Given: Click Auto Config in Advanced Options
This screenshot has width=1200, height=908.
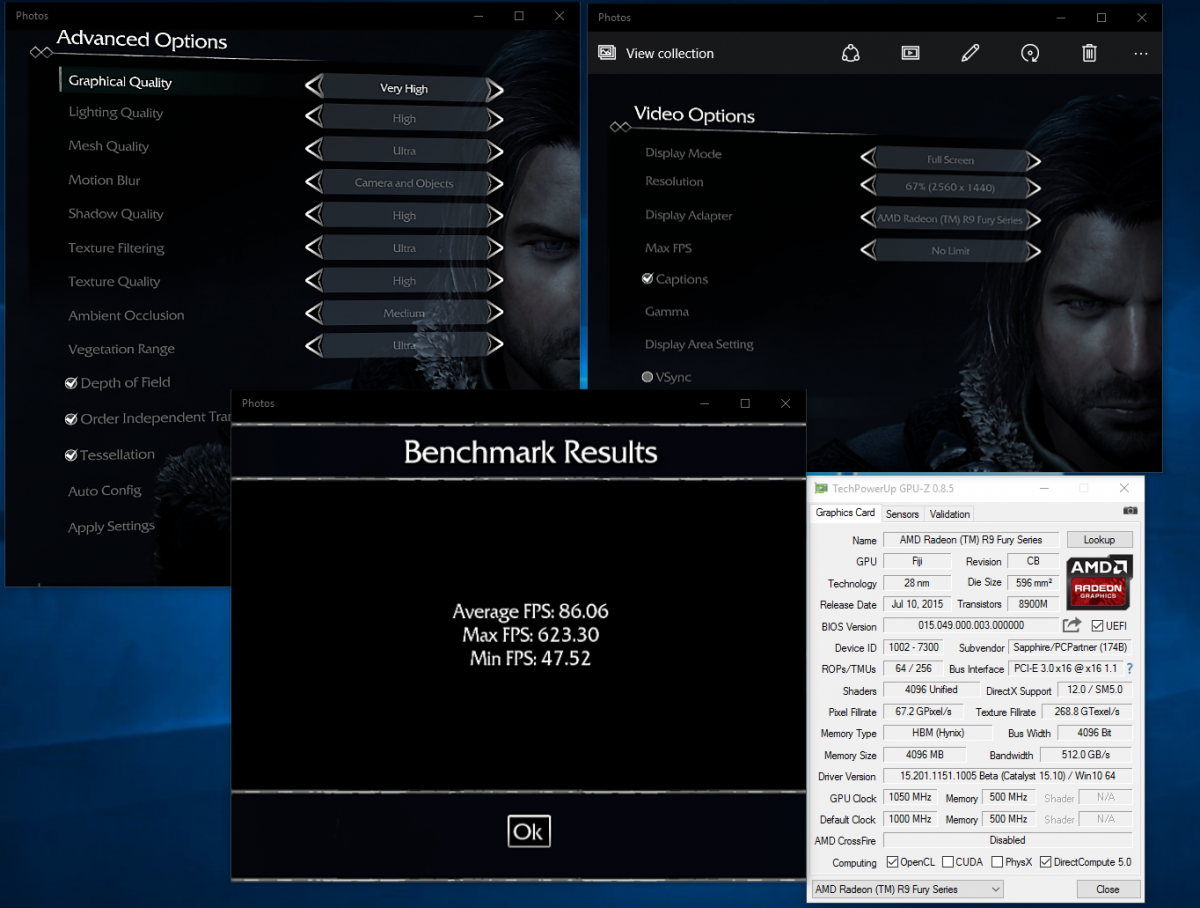Looking at the screenshot, I should click(105, 491).
